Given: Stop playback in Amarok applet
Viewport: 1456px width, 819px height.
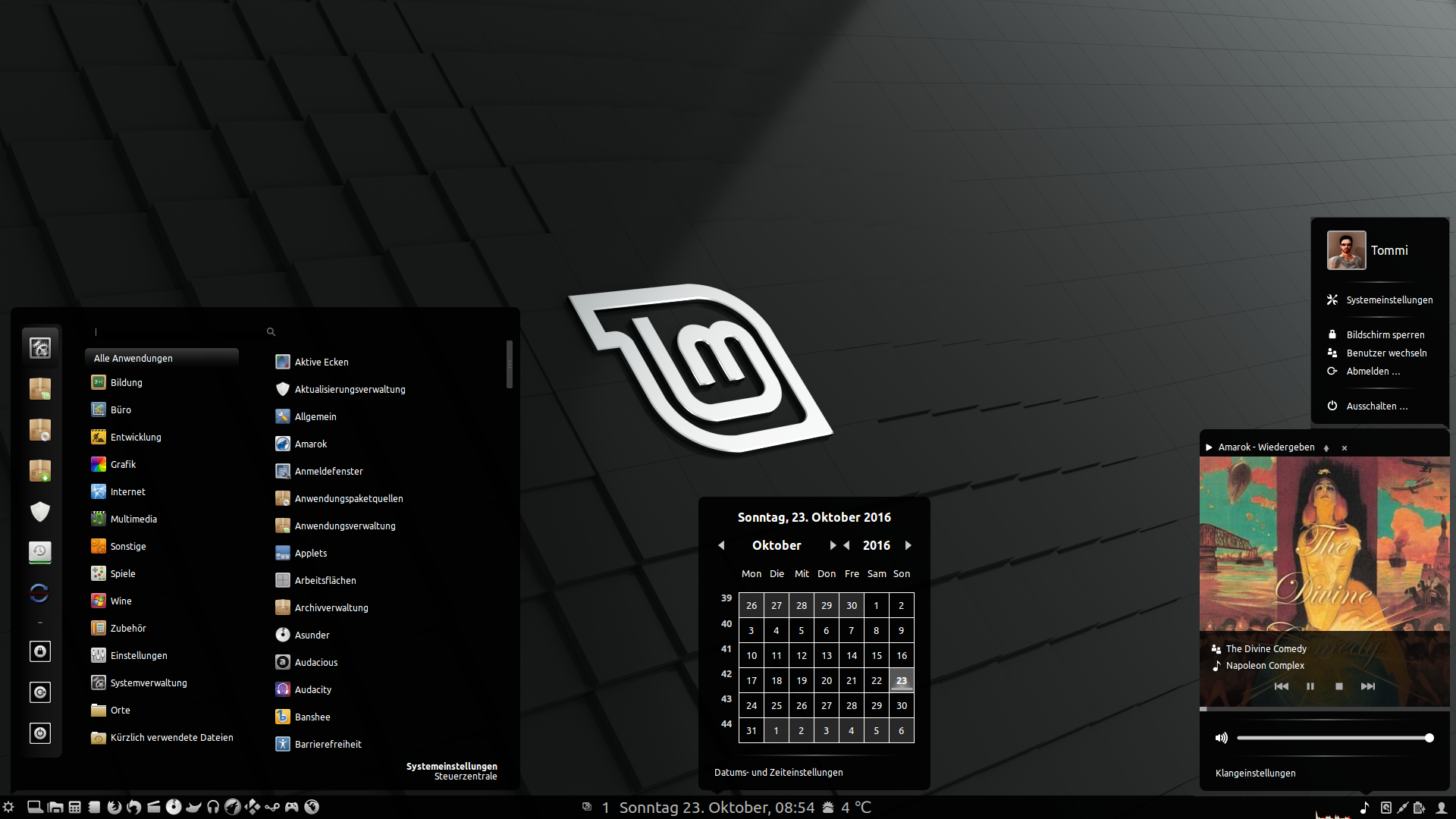Looking at the screenshot, I should [1339, 686].
